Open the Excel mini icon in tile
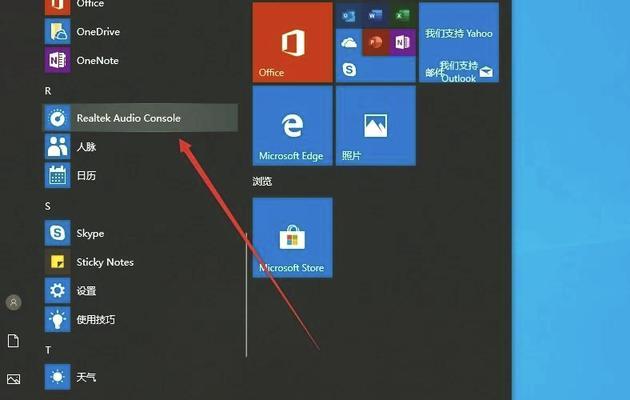 tap(402, 15)
